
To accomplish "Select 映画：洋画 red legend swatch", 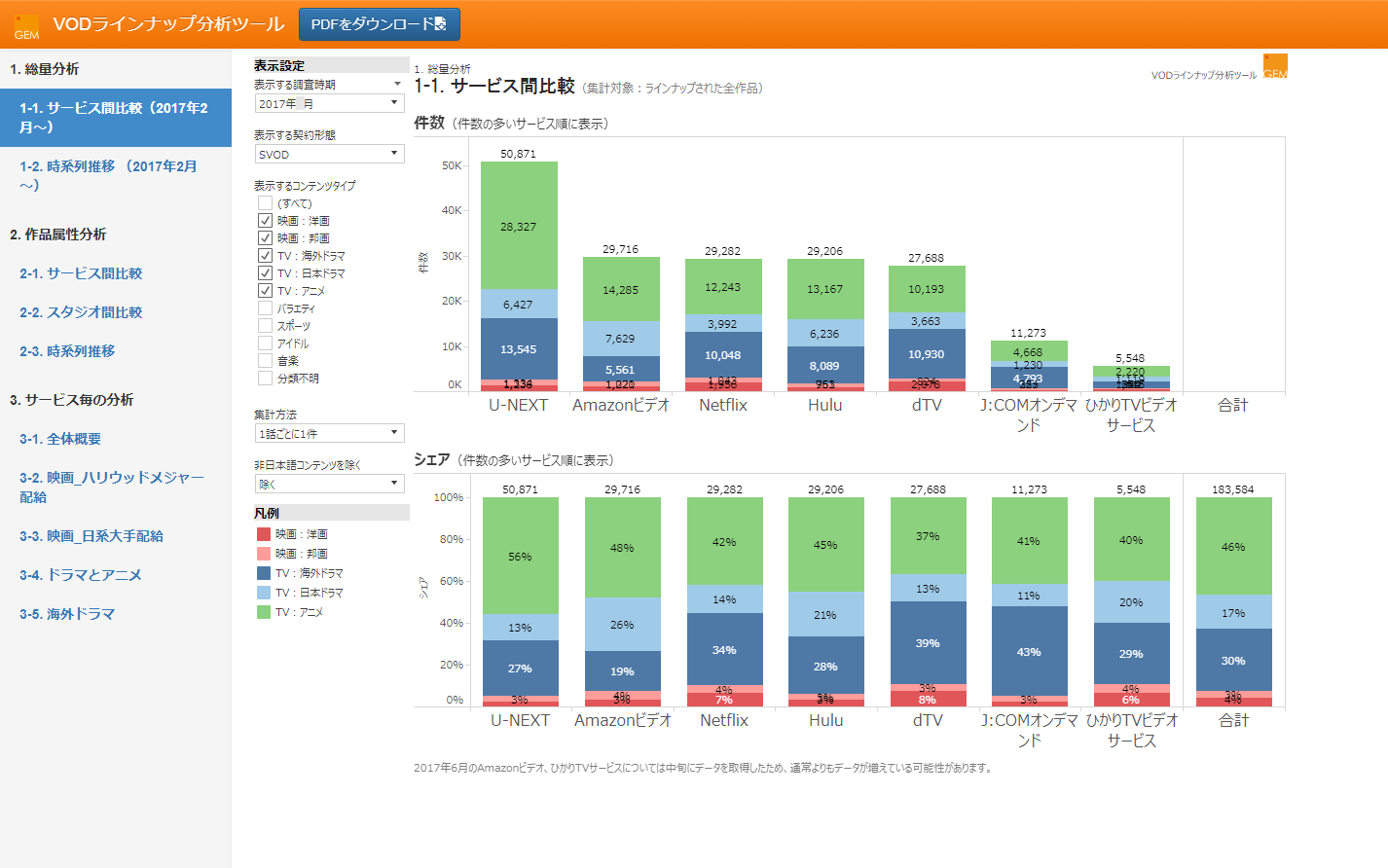I will coord(263,534).
